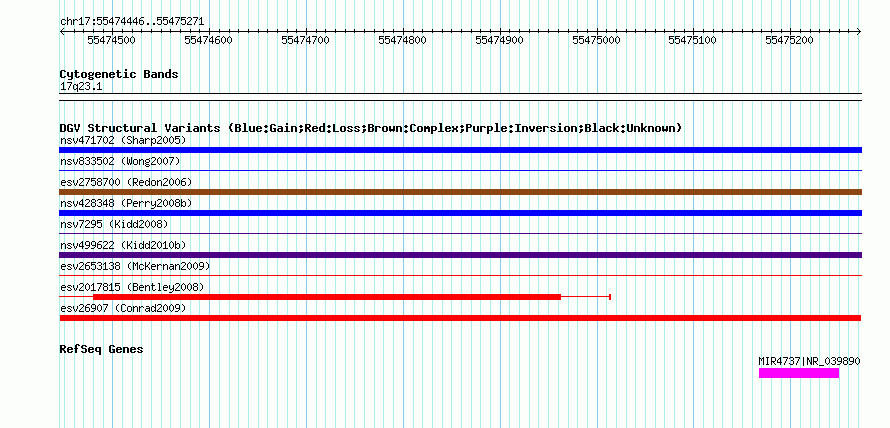The height and width of the screenshot is (428, 890).
Task: Click the thin purple line under nsv7295
Action: (460, 233)
